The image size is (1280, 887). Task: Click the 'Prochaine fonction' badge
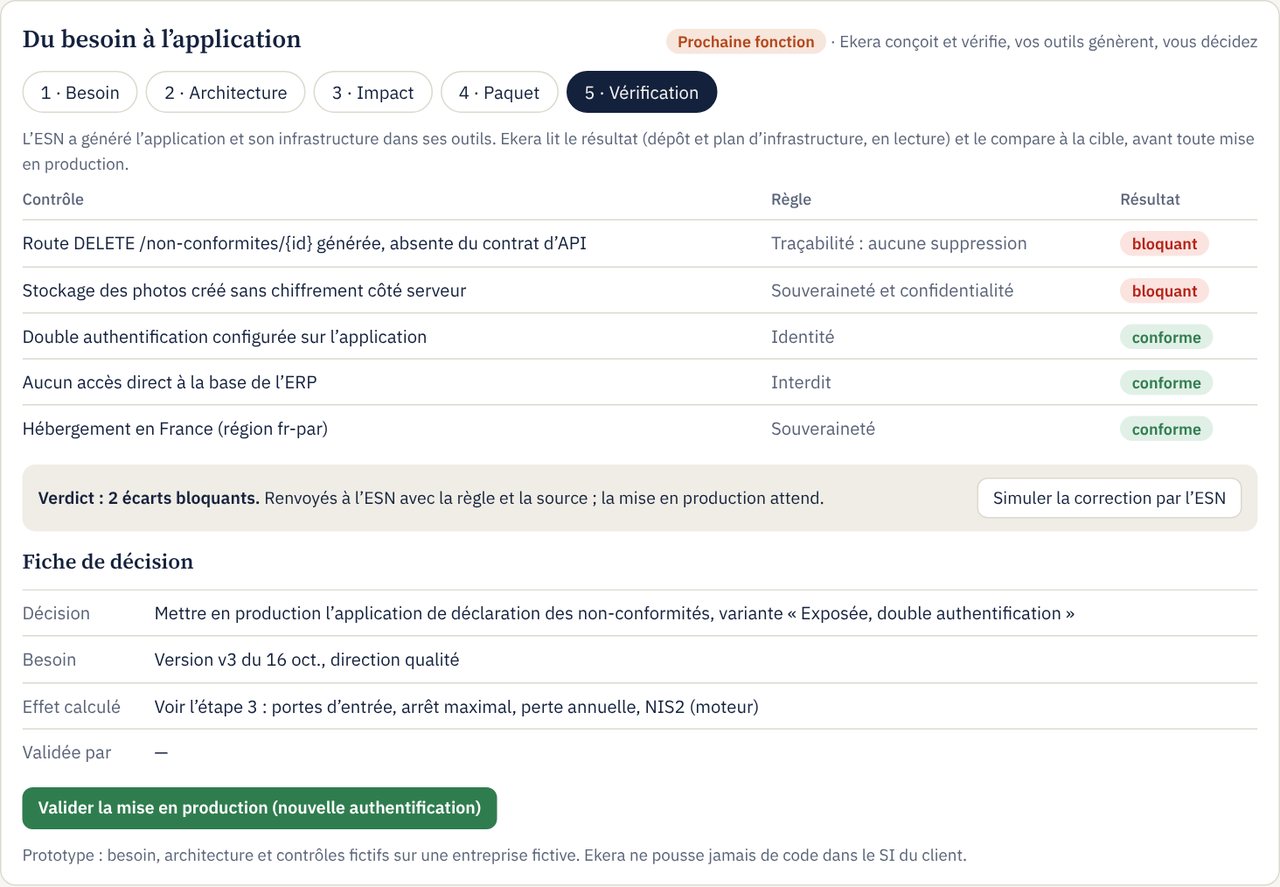(746, 42)
